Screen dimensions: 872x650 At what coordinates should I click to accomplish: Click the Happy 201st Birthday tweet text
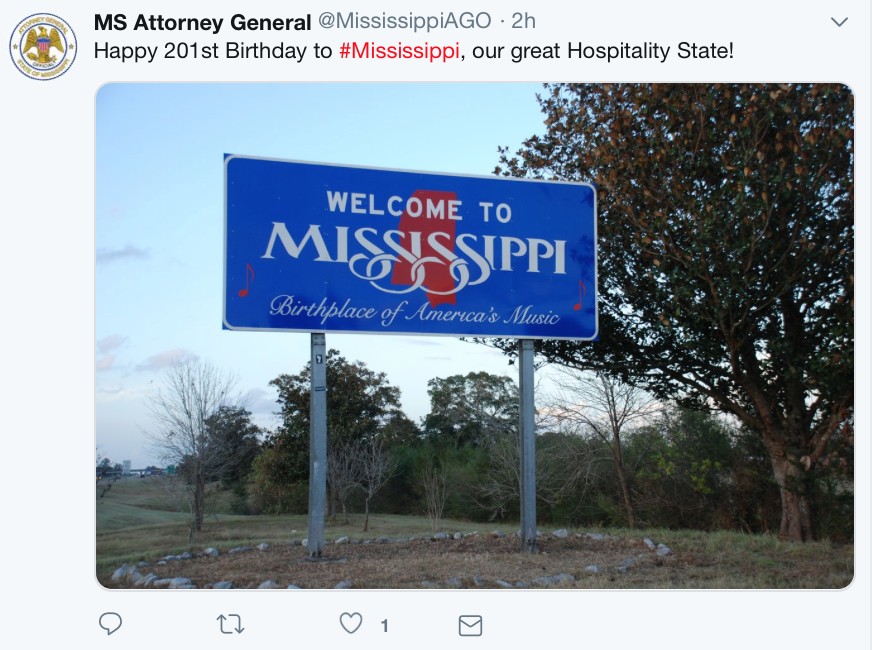click(x=414, y=51)
